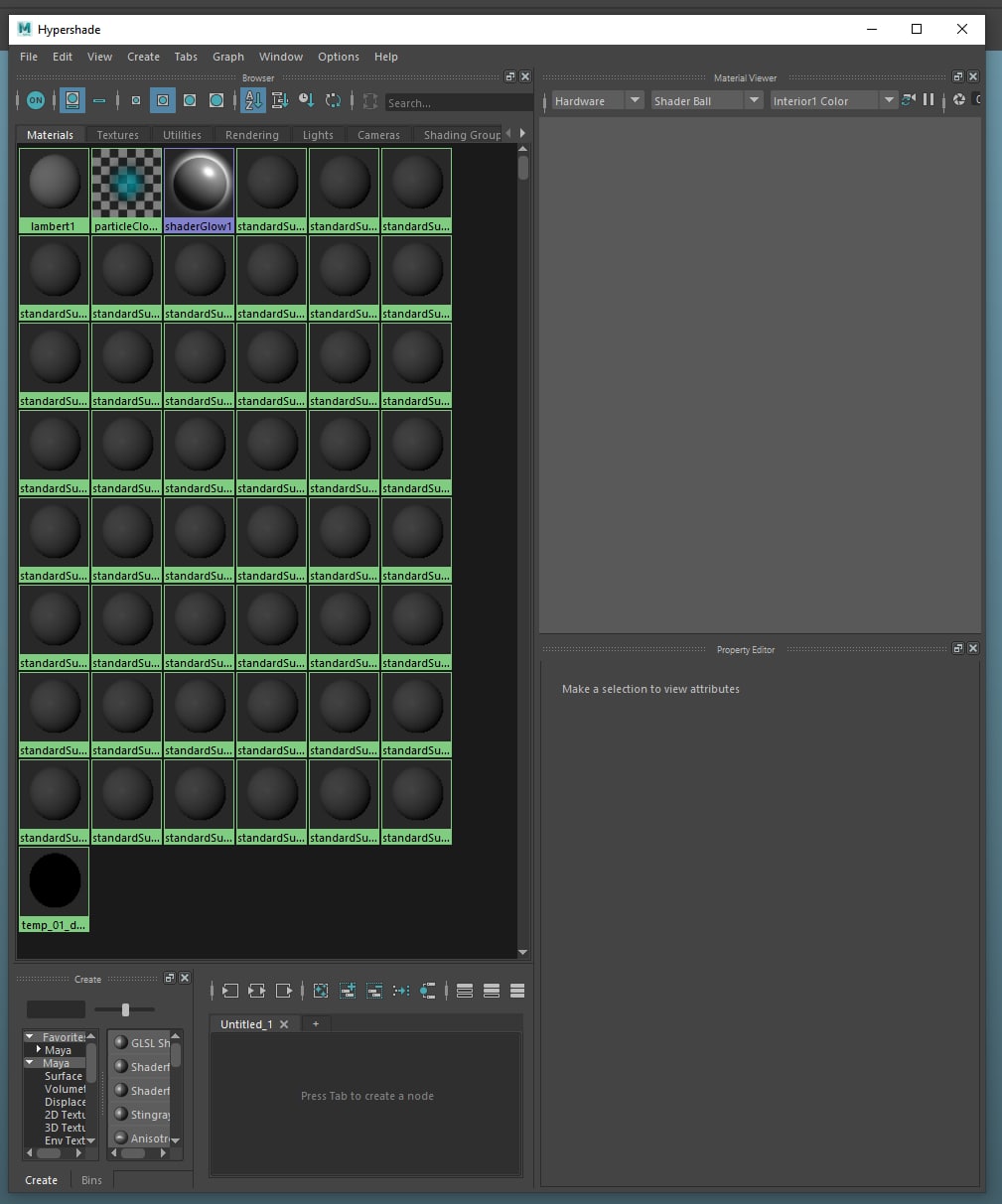Screen dimensions: 1002x1204
Task: Sort Browser items by name
Action: click(253, 100)
